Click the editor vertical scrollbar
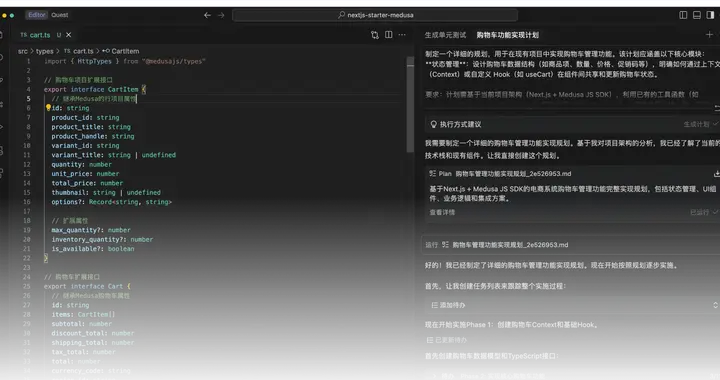Viewport: 720px width, 380px height. (410, 106)
